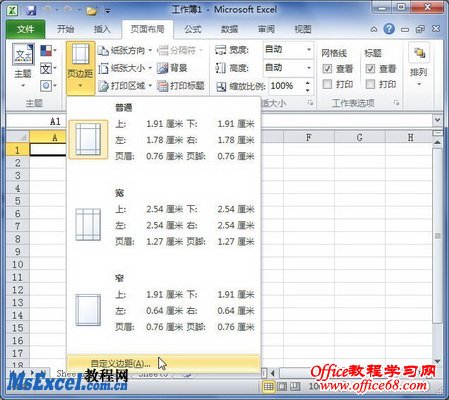Switch to the Home (开始) tab
449x400 pixels.
coord(65,29)
